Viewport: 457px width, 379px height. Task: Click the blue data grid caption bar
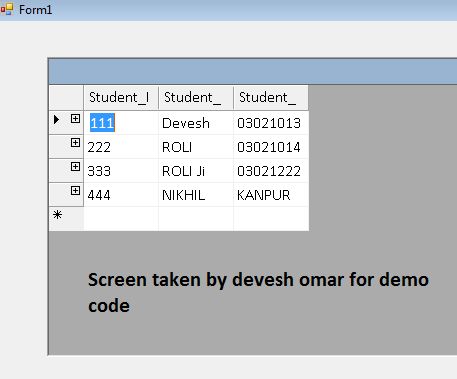(x=253, y=71)
